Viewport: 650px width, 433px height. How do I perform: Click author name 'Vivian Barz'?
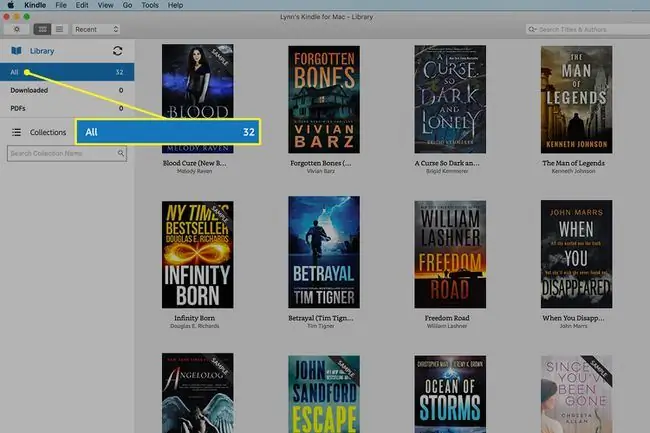click(320, 171)
